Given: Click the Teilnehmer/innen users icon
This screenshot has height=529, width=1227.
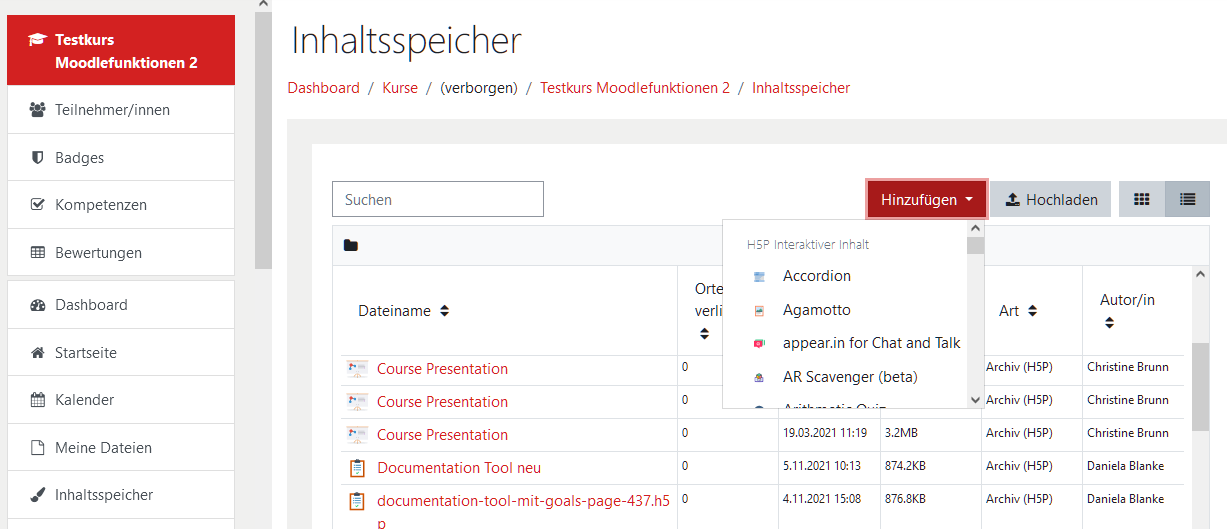Looking at the screenshot, I should (x=38, y=110).
